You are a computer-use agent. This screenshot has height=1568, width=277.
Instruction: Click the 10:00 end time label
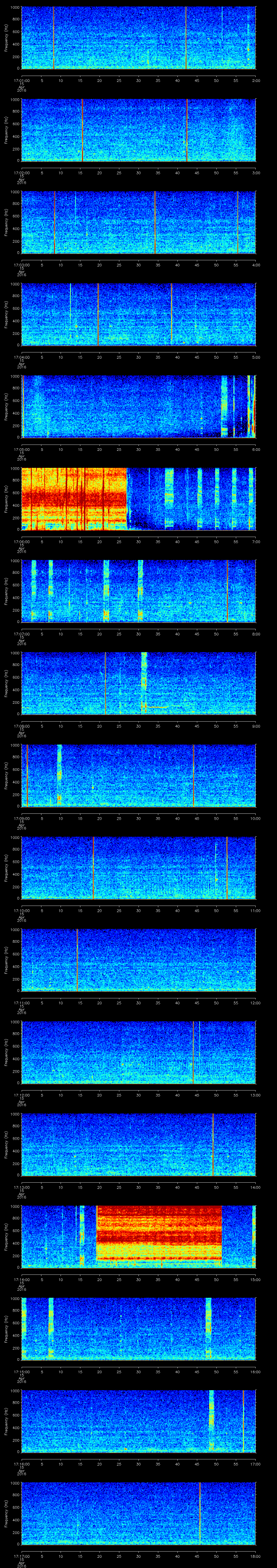[255, 818]
